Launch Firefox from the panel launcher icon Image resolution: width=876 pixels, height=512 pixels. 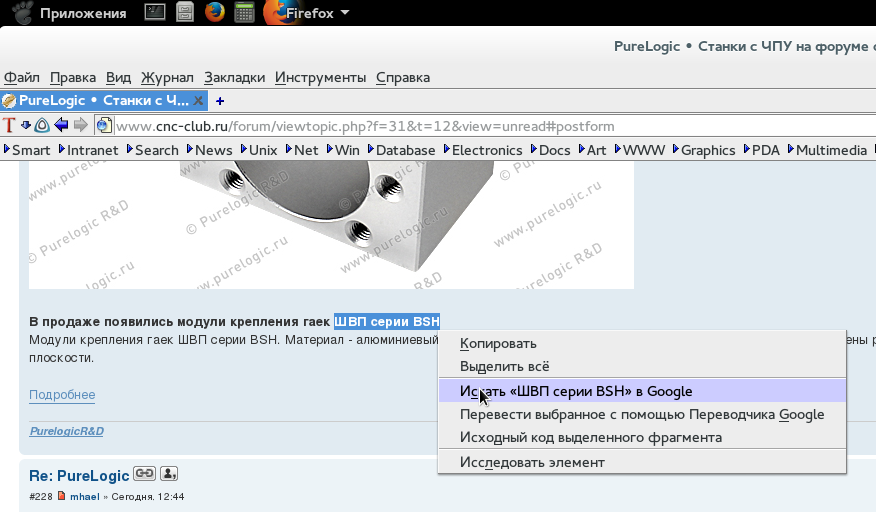pos(215,12)
